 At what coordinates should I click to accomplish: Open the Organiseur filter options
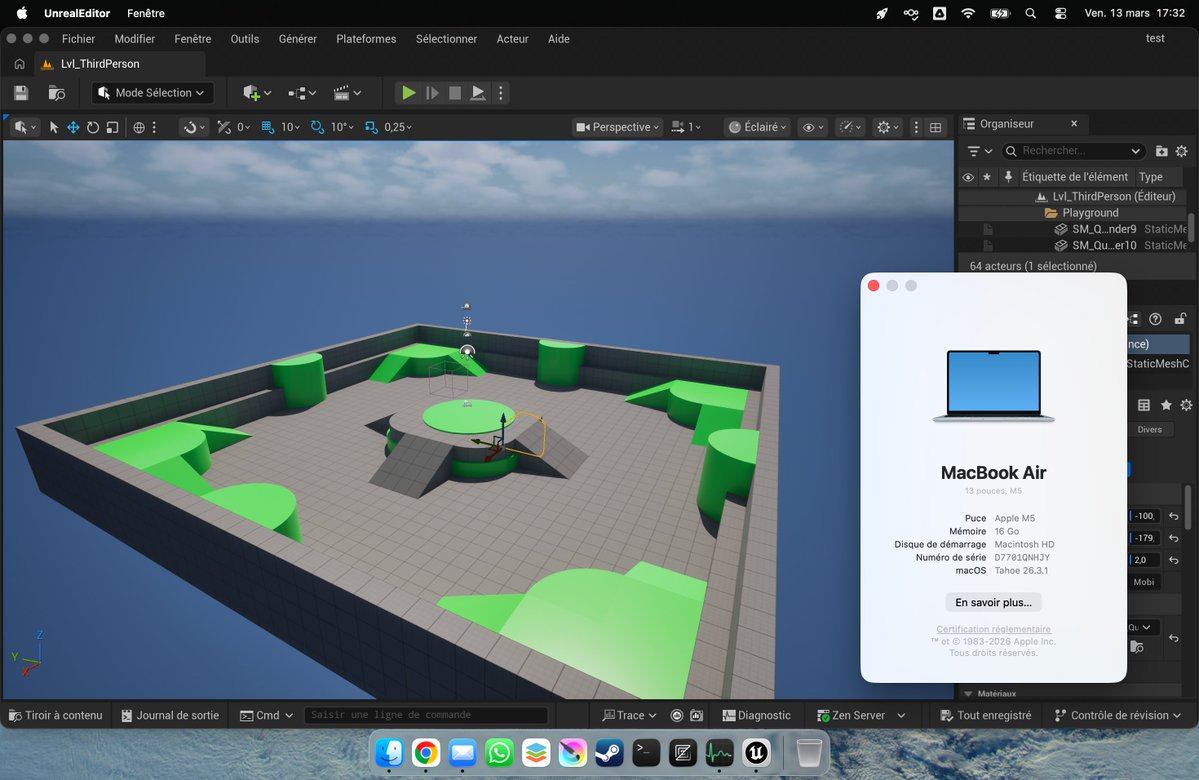(x=980, y=151)
